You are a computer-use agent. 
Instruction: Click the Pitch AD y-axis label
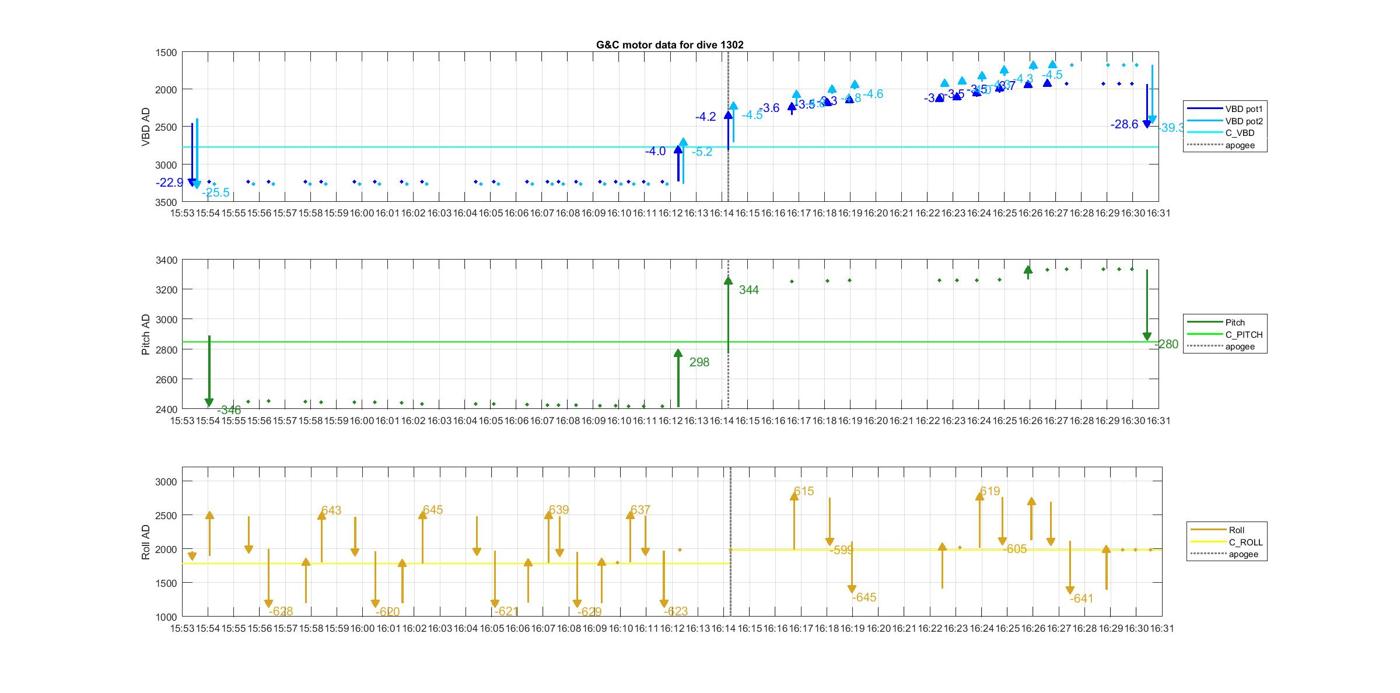click(146, 335)
